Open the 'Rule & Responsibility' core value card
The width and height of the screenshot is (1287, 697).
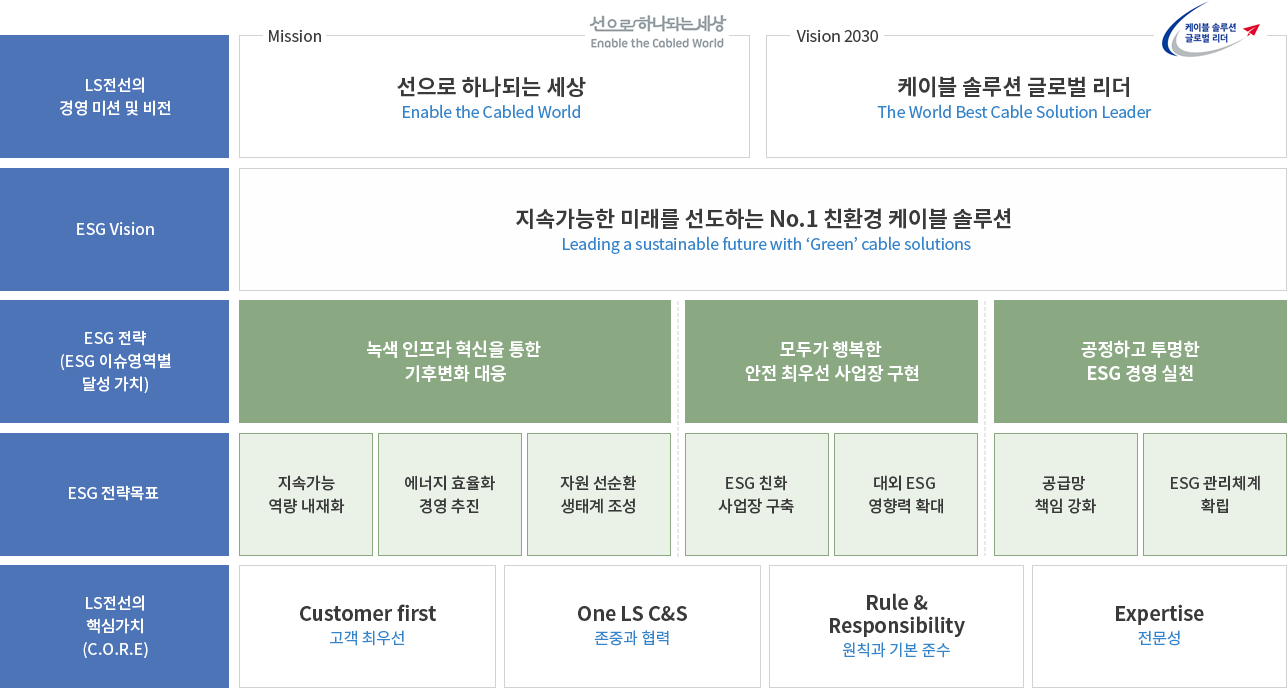[896, 626]
